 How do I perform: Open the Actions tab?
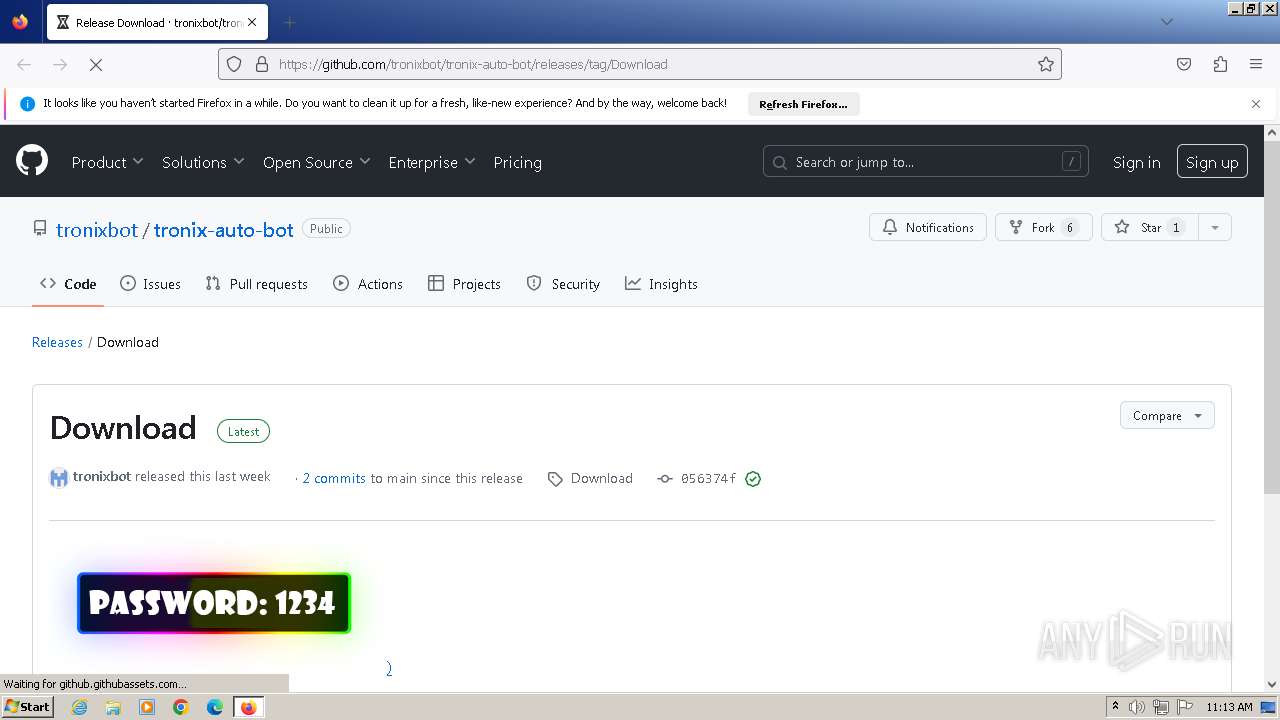point(368,284)
